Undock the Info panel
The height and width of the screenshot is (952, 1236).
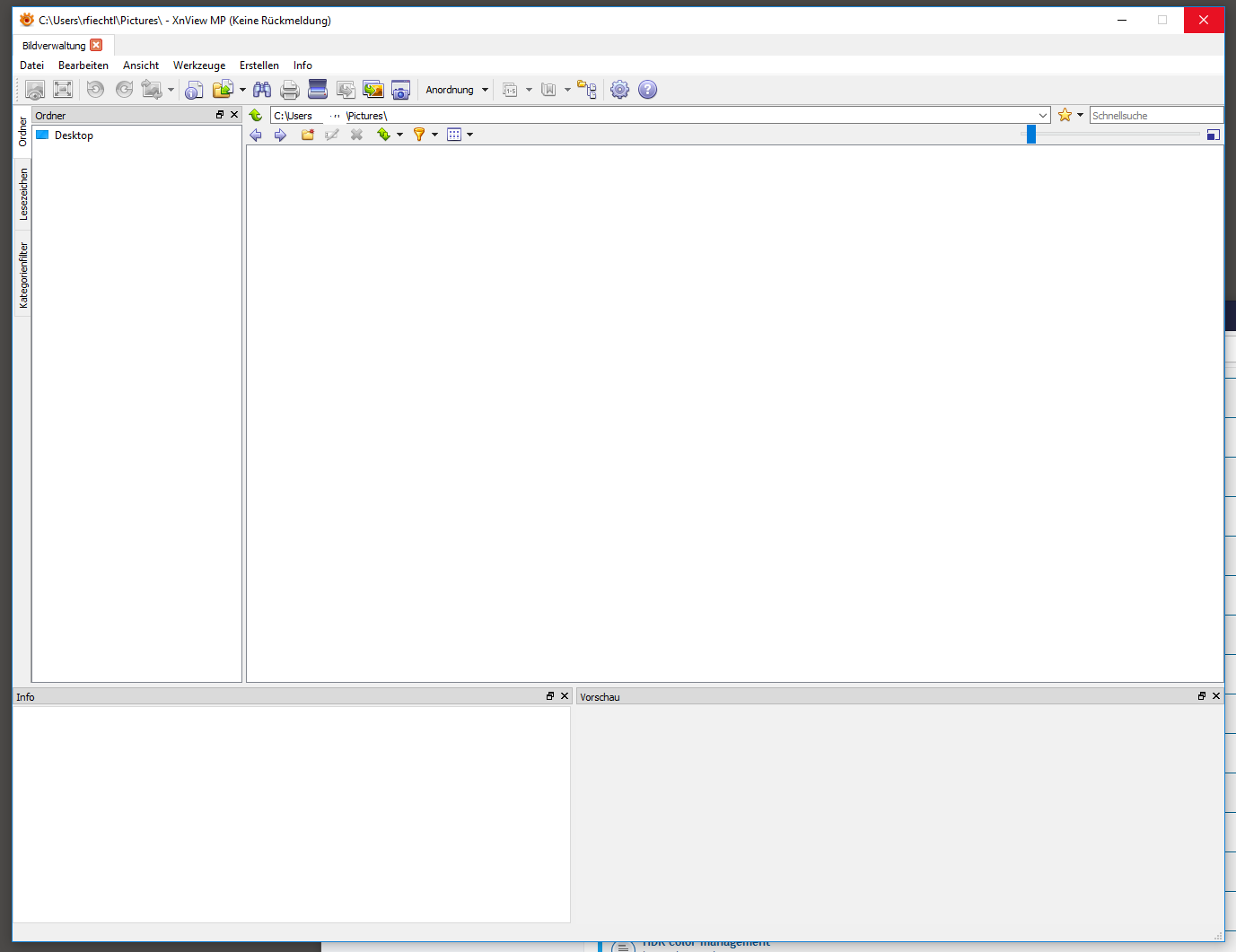(550, 696)
